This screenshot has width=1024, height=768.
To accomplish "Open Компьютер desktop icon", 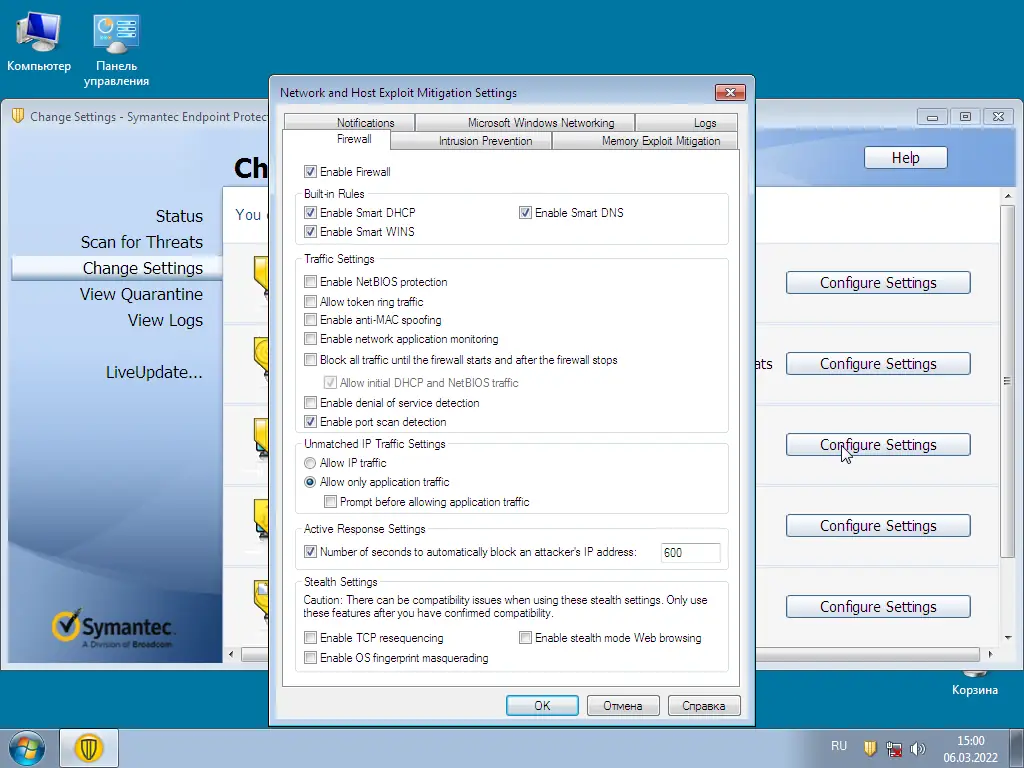I will pos(39,42).
